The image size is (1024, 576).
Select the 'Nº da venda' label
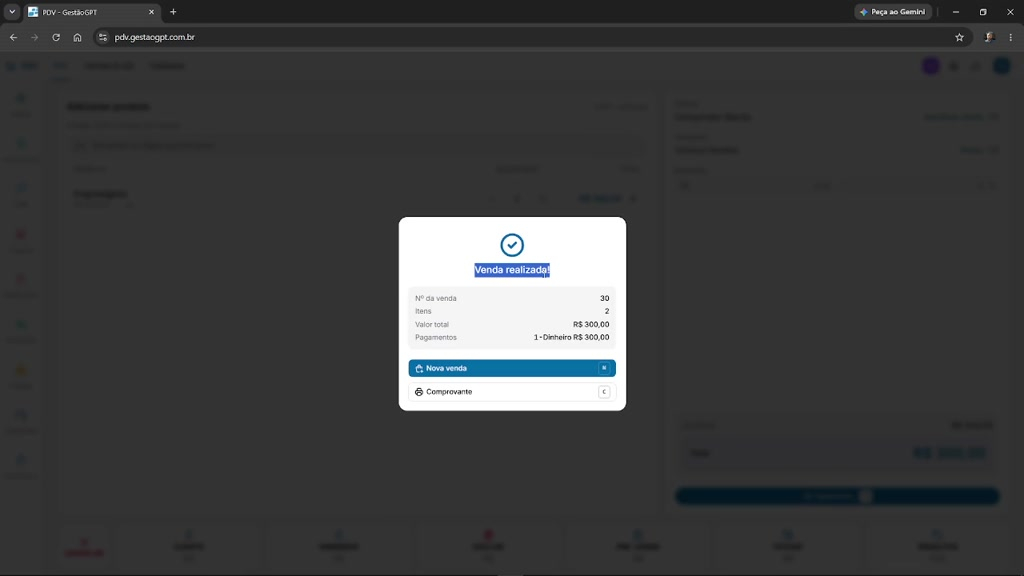[x=436, y=298]
